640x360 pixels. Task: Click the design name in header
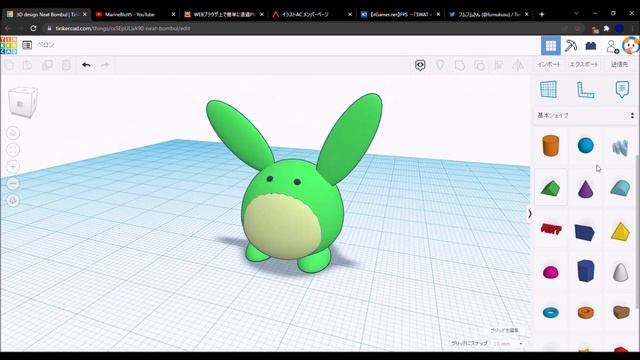tap(46, 45)
